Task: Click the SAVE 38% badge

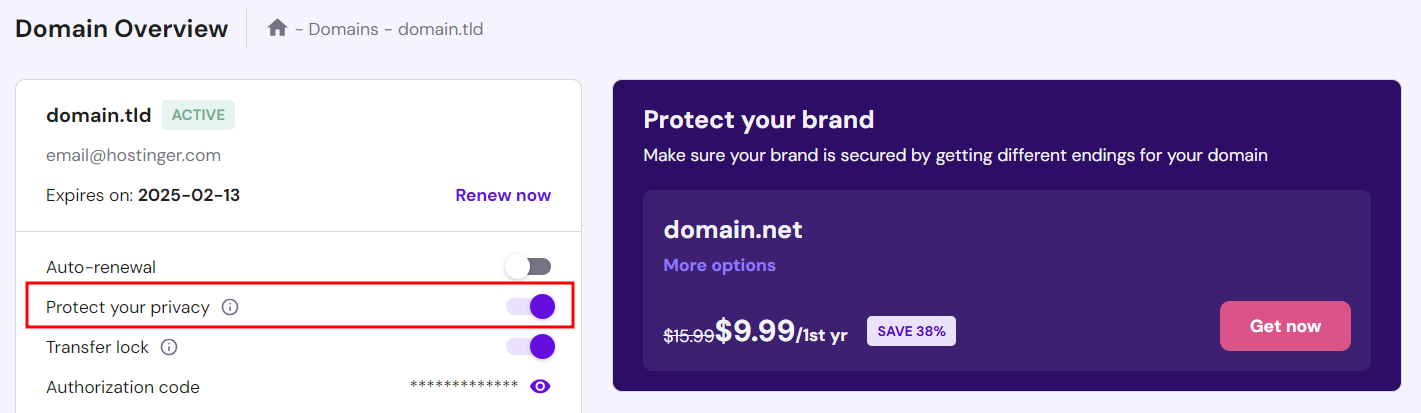Action: coord(911,331)
